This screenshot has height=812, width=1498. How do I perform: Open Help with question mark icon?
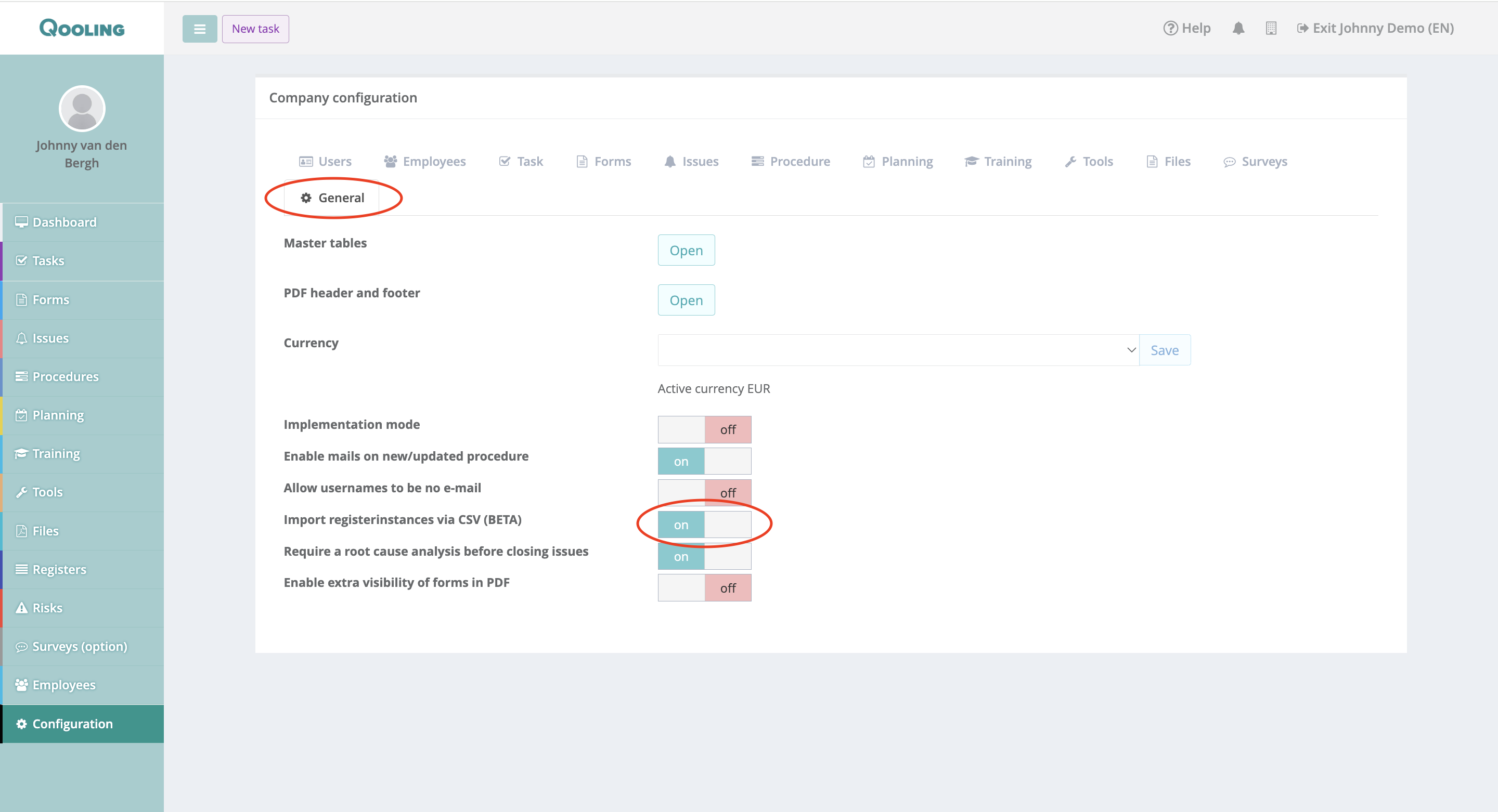[1186, 28]
